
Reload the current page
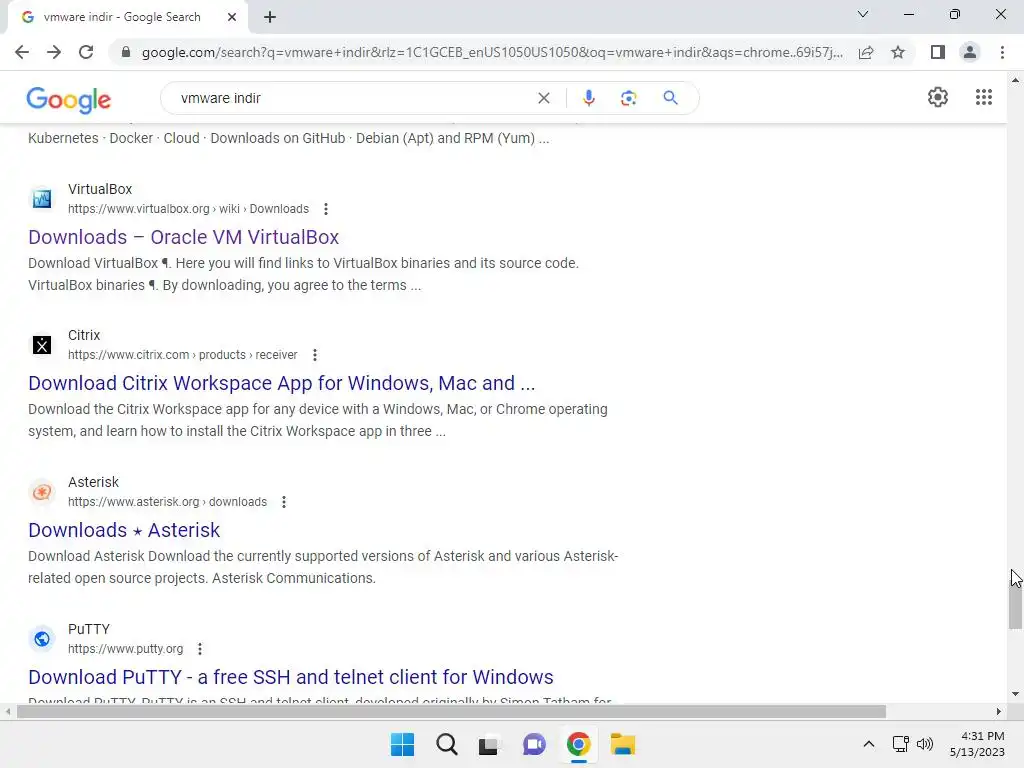pos(86,52)
